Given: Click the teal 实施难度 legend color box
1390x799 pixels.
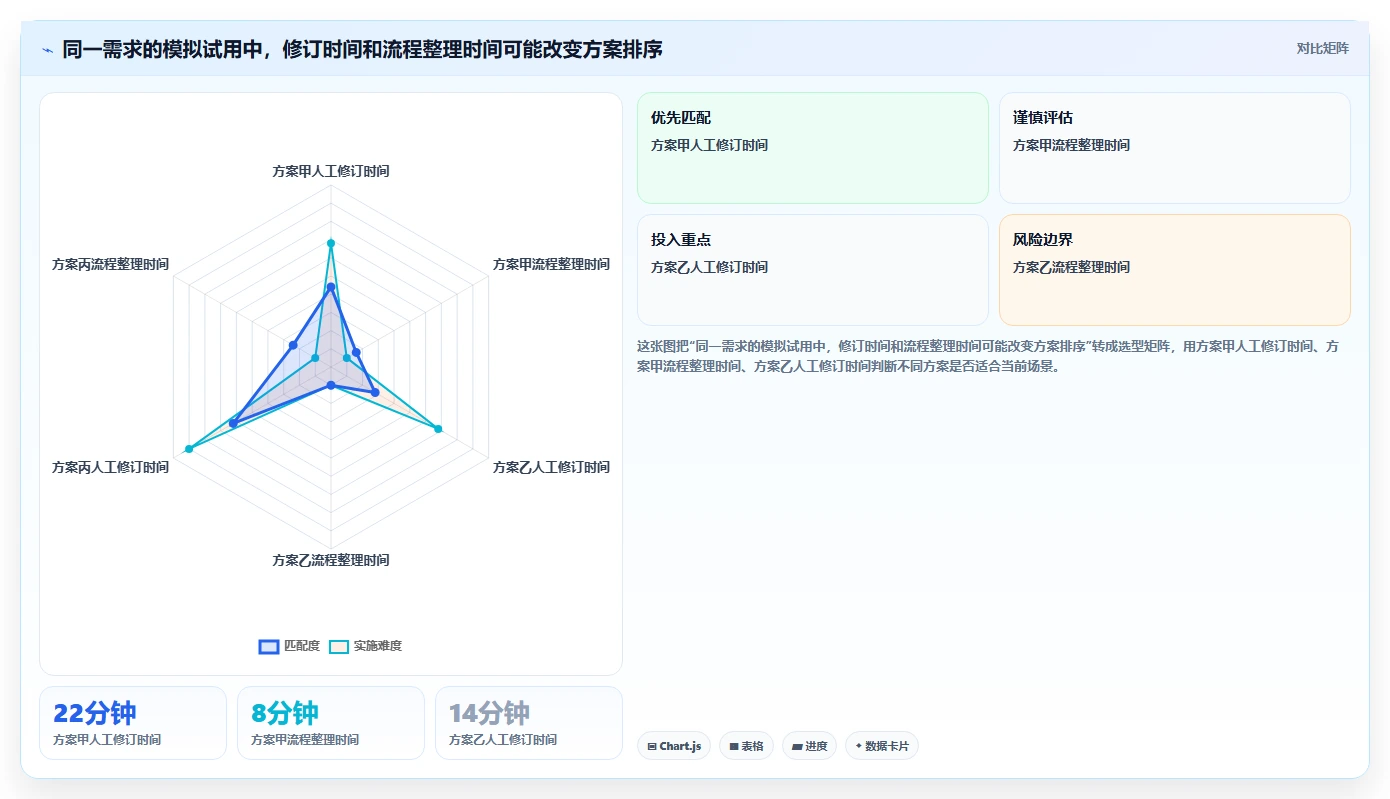Looking at the screenshot, I should point(339,646).
